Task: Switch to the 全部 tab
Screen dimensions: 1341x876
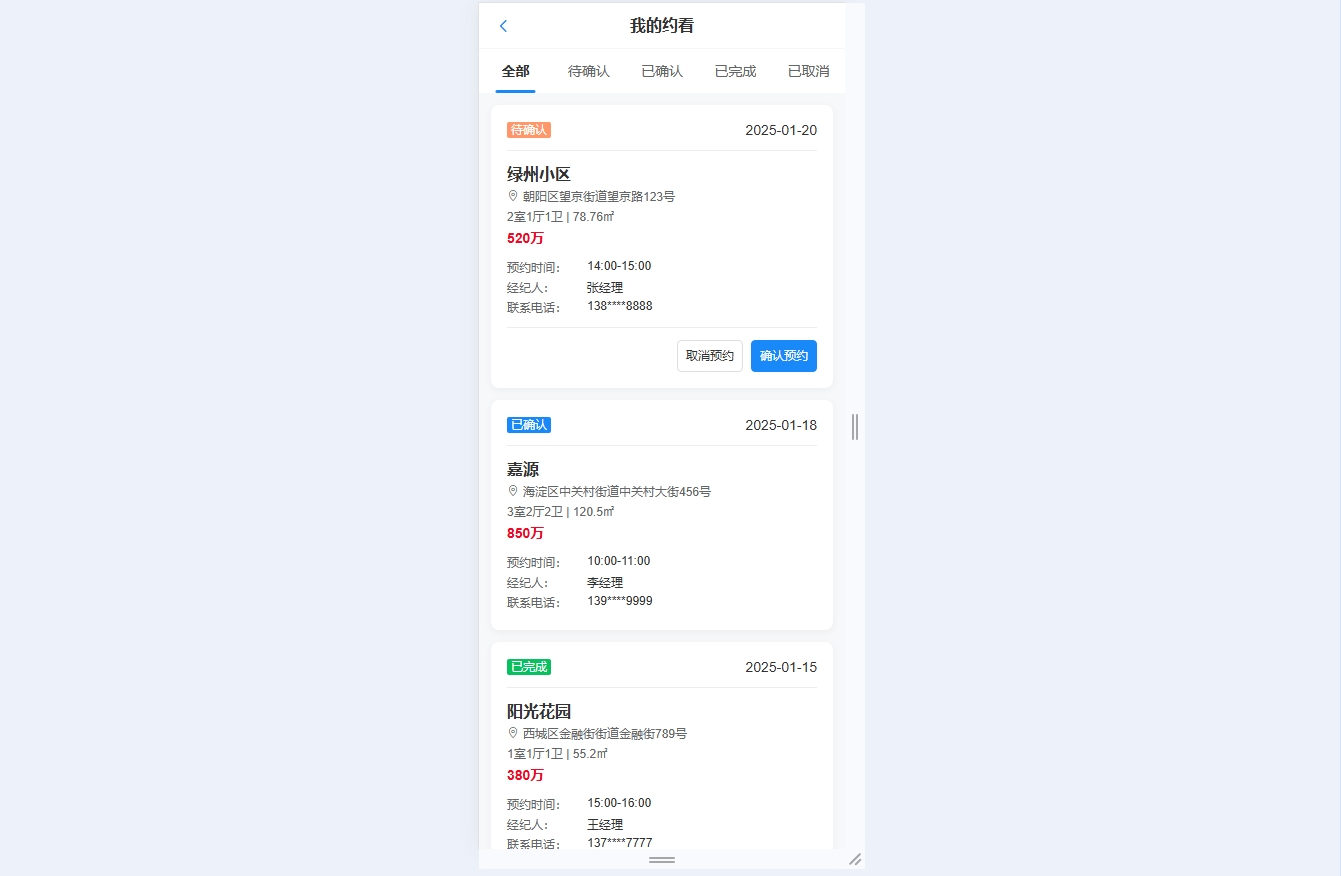Action: pyautogui.click(x=515, y=72)
